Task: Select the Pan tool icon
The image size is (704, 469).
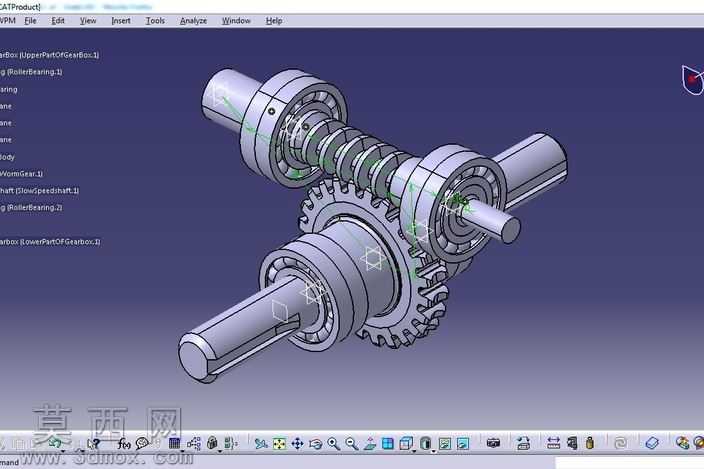Action: 297,444
